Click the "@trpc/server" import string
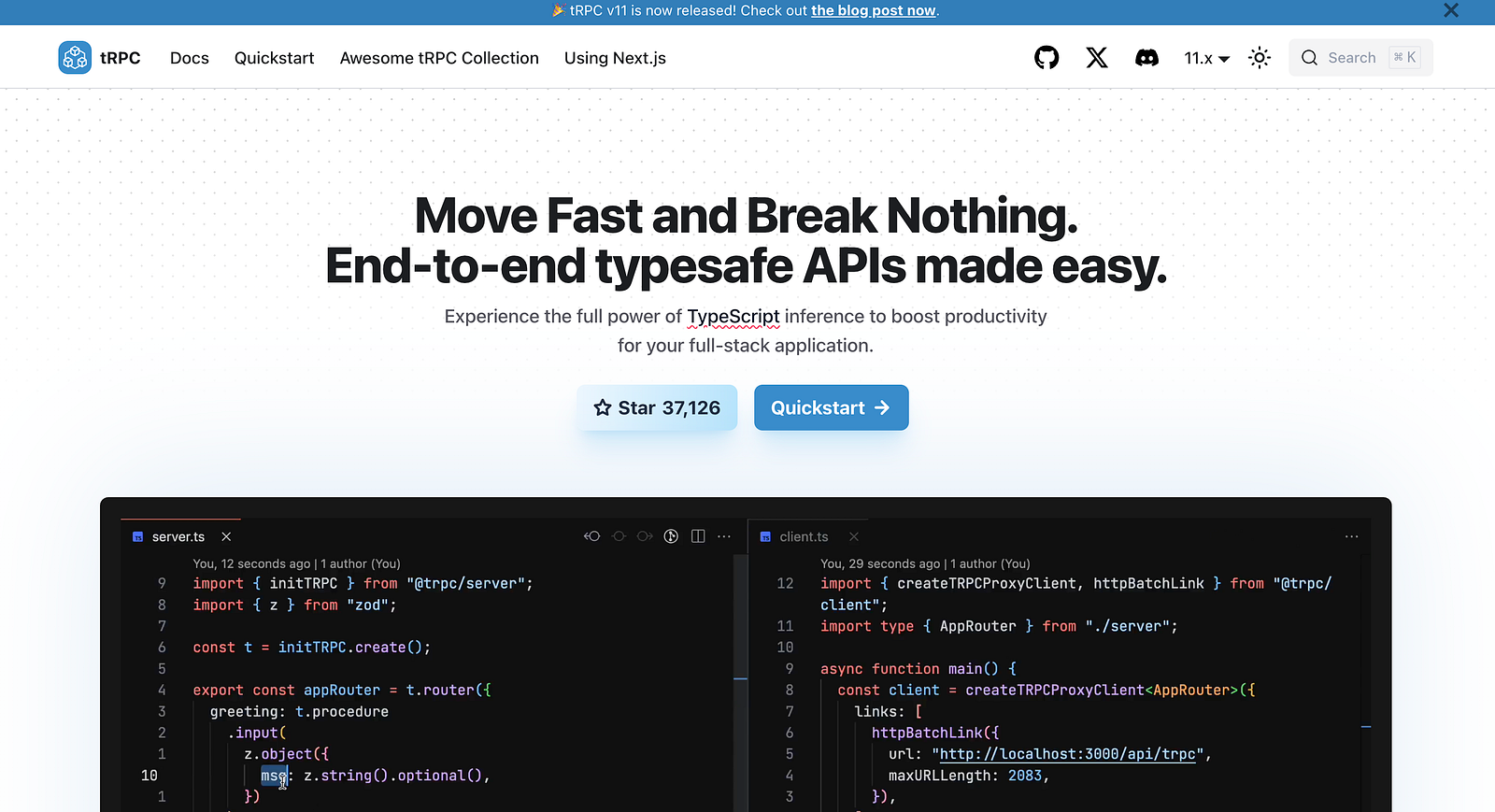The height and width of the screenshot is (812, 1495). coord(465,583)
